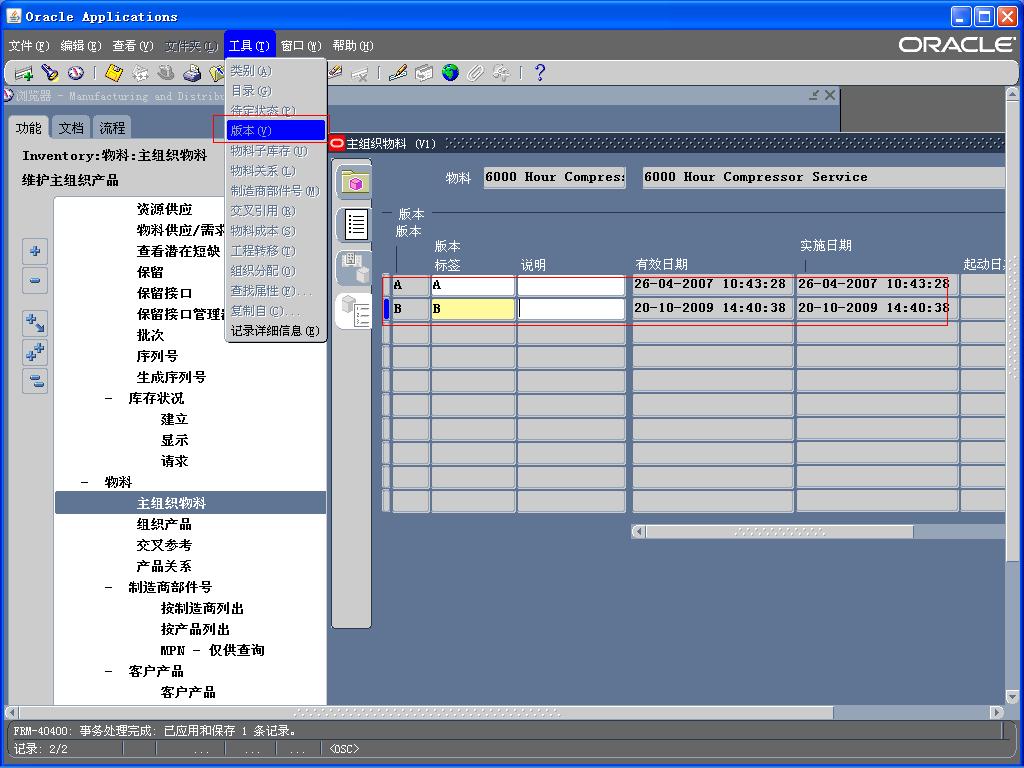Click the right vertical scrollbar down arrow
Screen dimensions: 1024x768
1012,696
